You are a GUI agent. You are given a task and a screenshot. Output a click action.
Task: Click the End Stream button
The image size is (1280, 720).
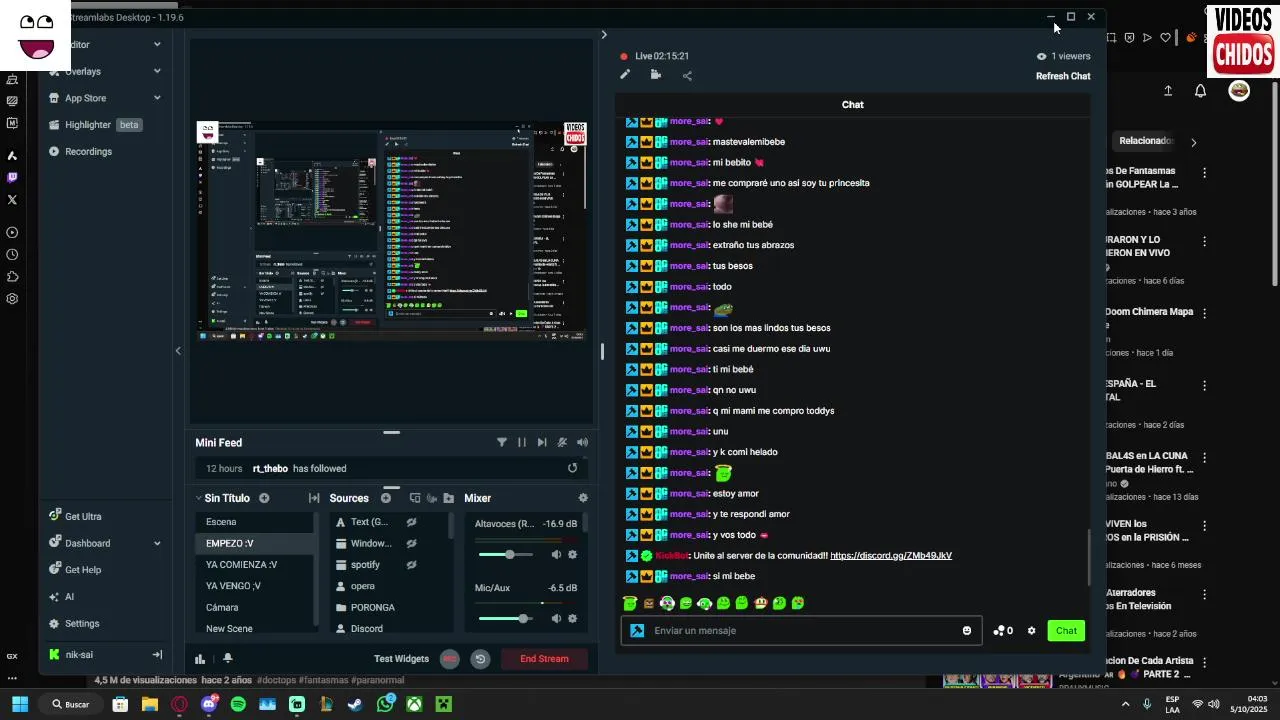[x=544, y=659]
